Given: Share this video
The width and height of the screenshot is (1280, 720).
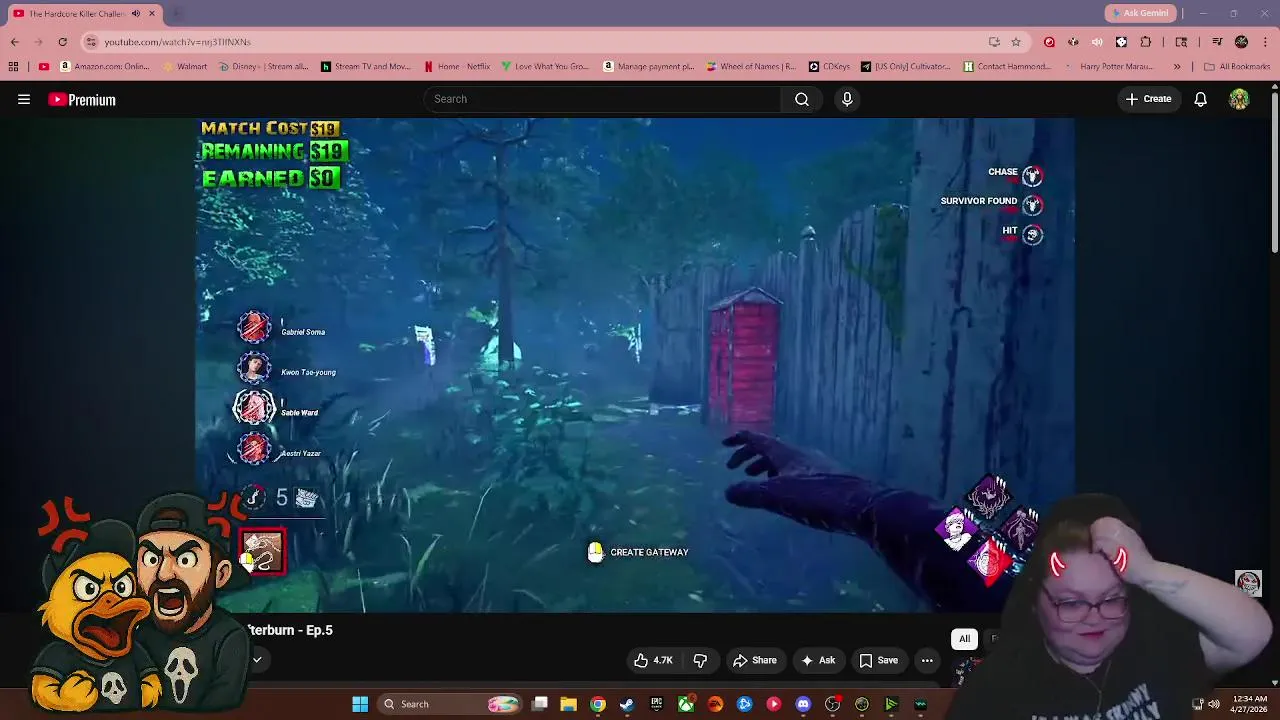Looking at the screenshot, I should click(755, 660).
